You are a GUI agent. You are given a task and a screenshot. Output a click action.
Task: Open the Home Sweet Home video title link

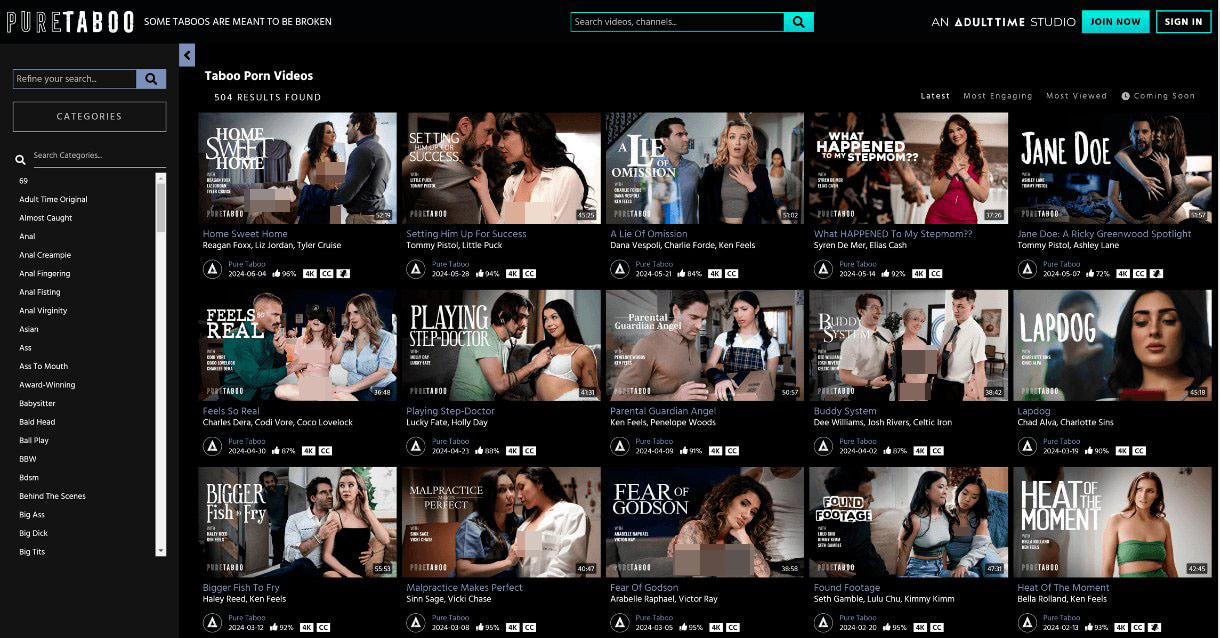click(245, 234)
